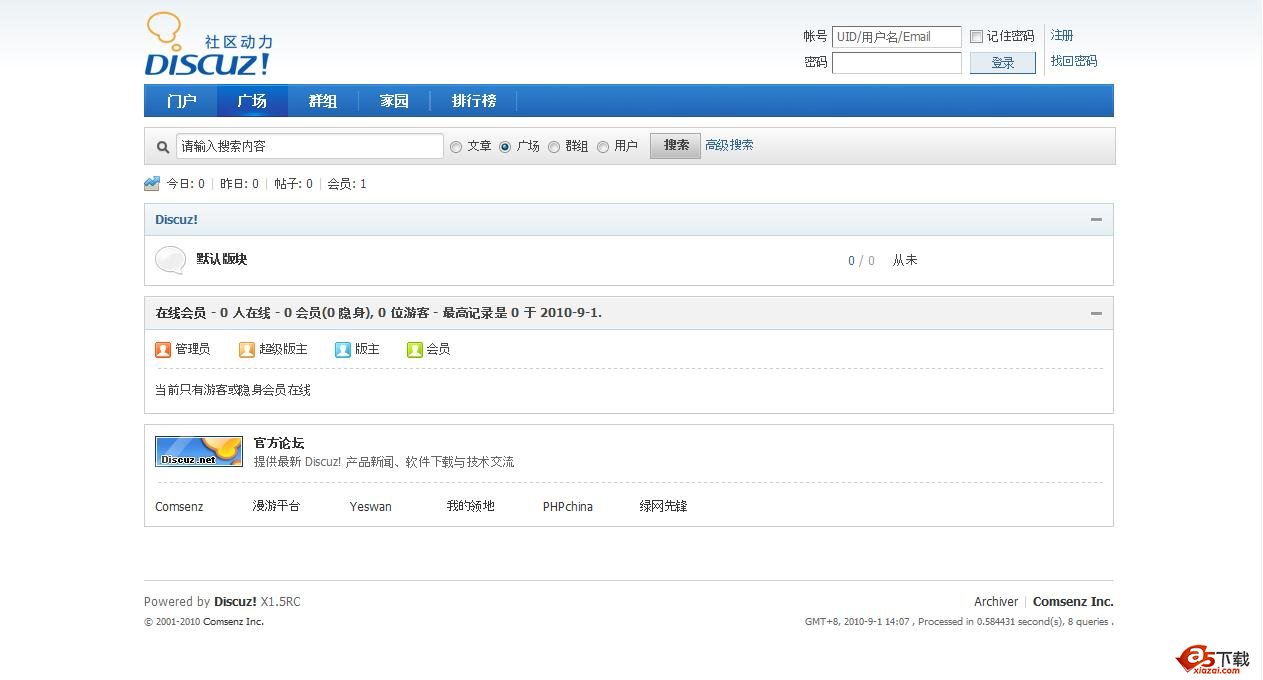Click the Discuz! logo at the top

click(x=207, y=44)
